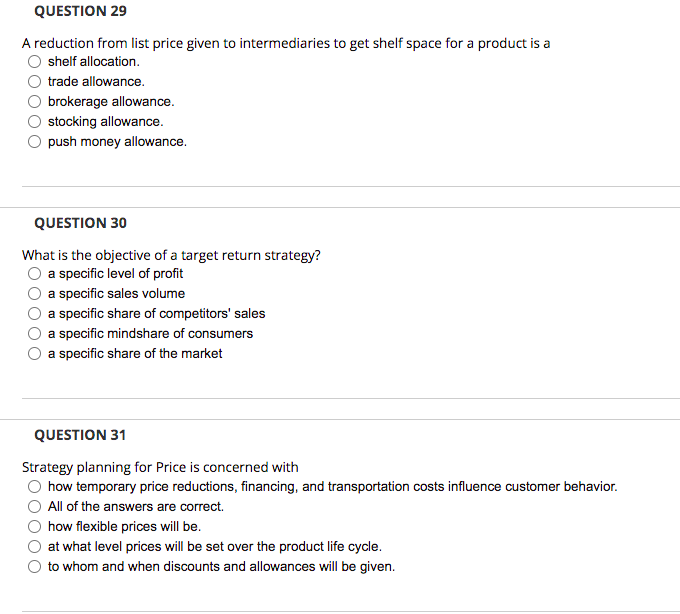Pick "a specific share of competitors' sales"
Viewport: 680px width, 614px height.
pyautogui.click(x=35, y=314)
